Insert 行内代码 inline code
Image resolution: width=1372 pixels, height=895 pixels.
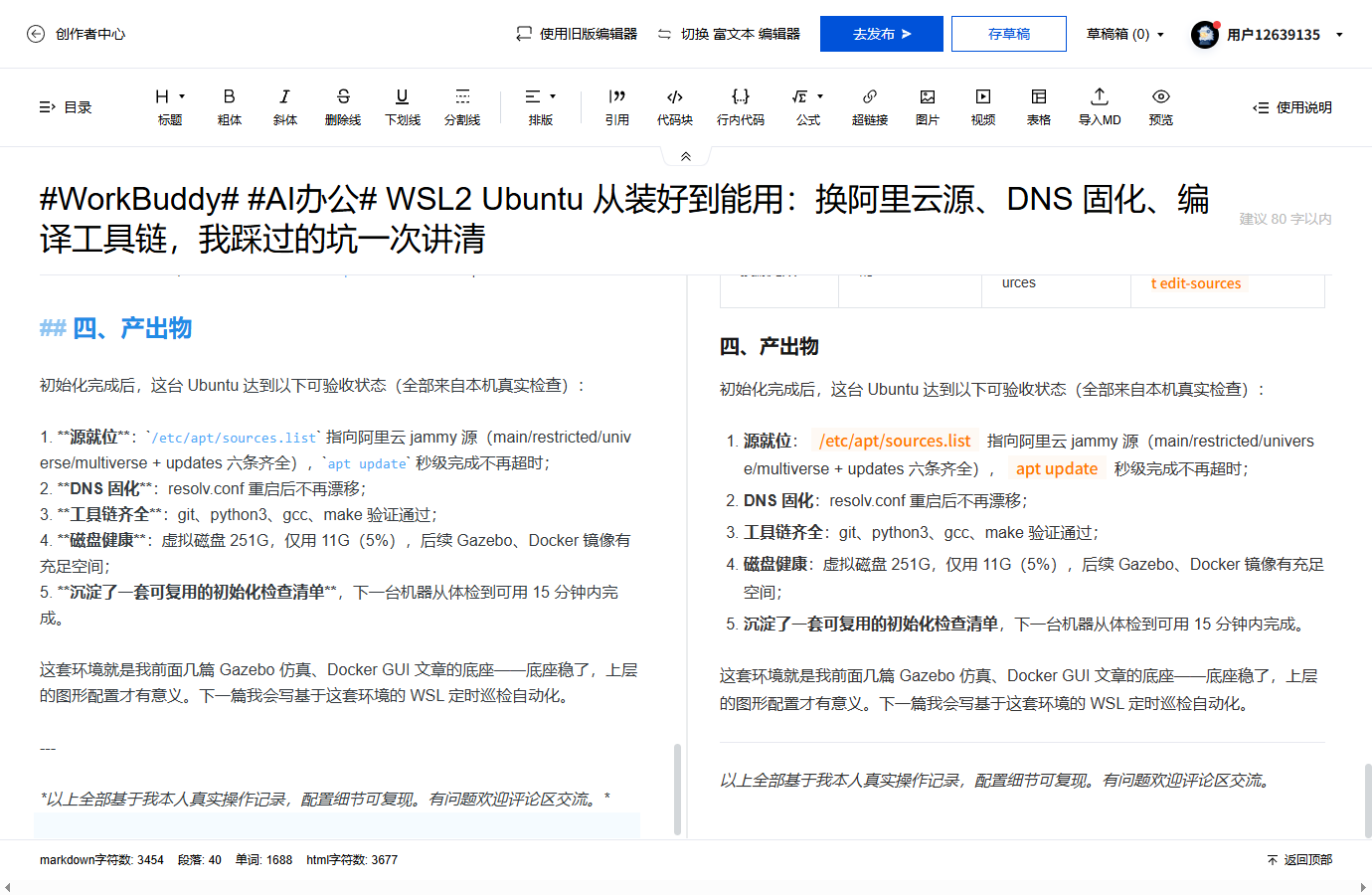pos(741,106)
